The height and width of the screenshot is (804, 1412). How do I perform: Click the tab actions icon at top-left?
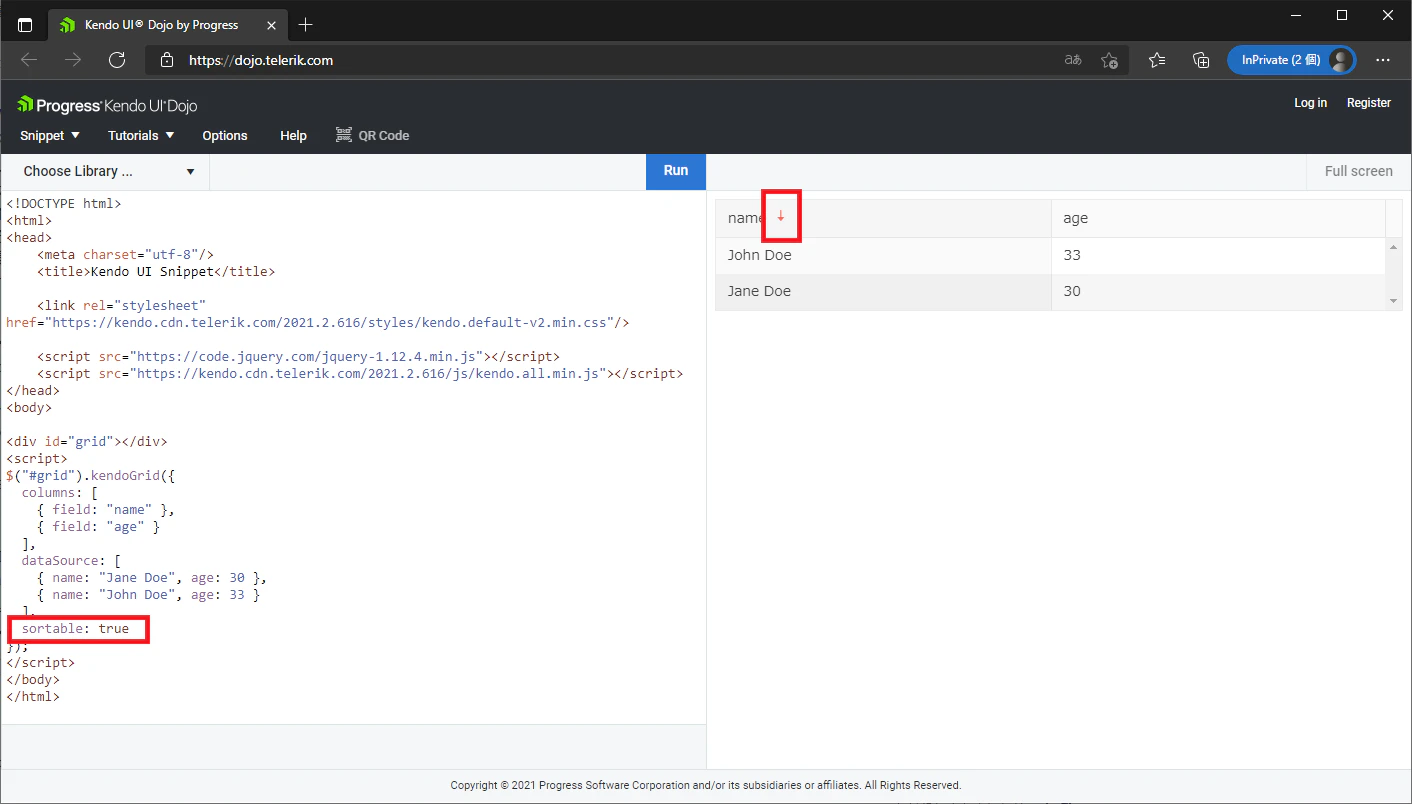pos(25,25)
